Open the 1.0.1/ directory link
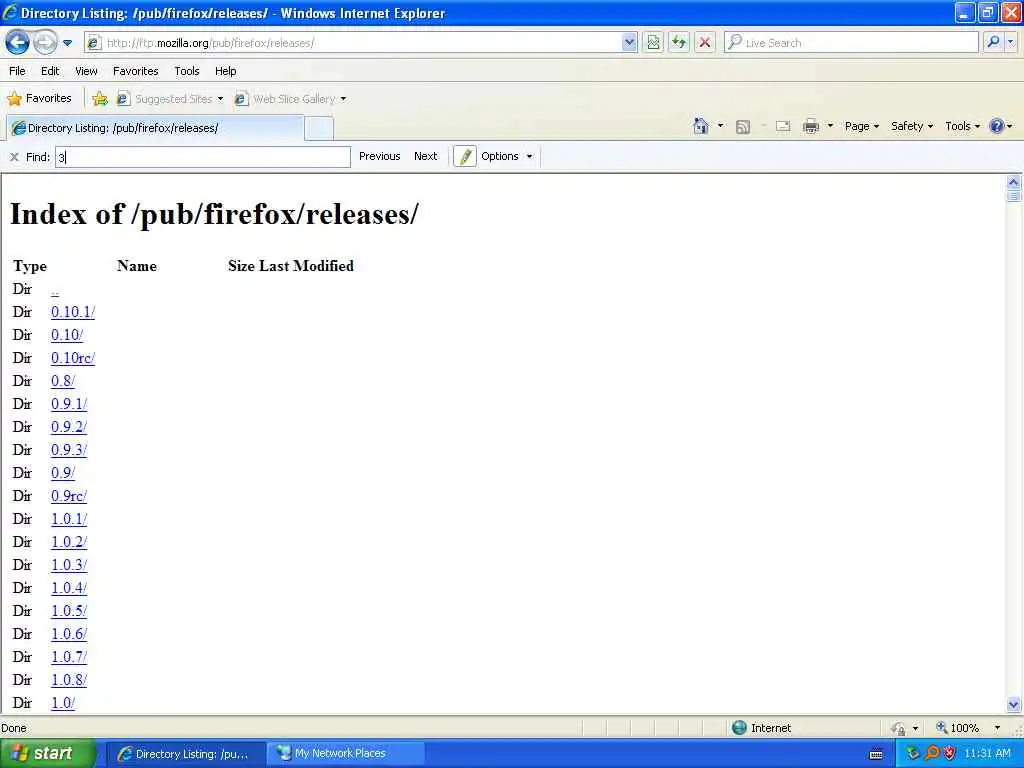 [x=69, y=519]
